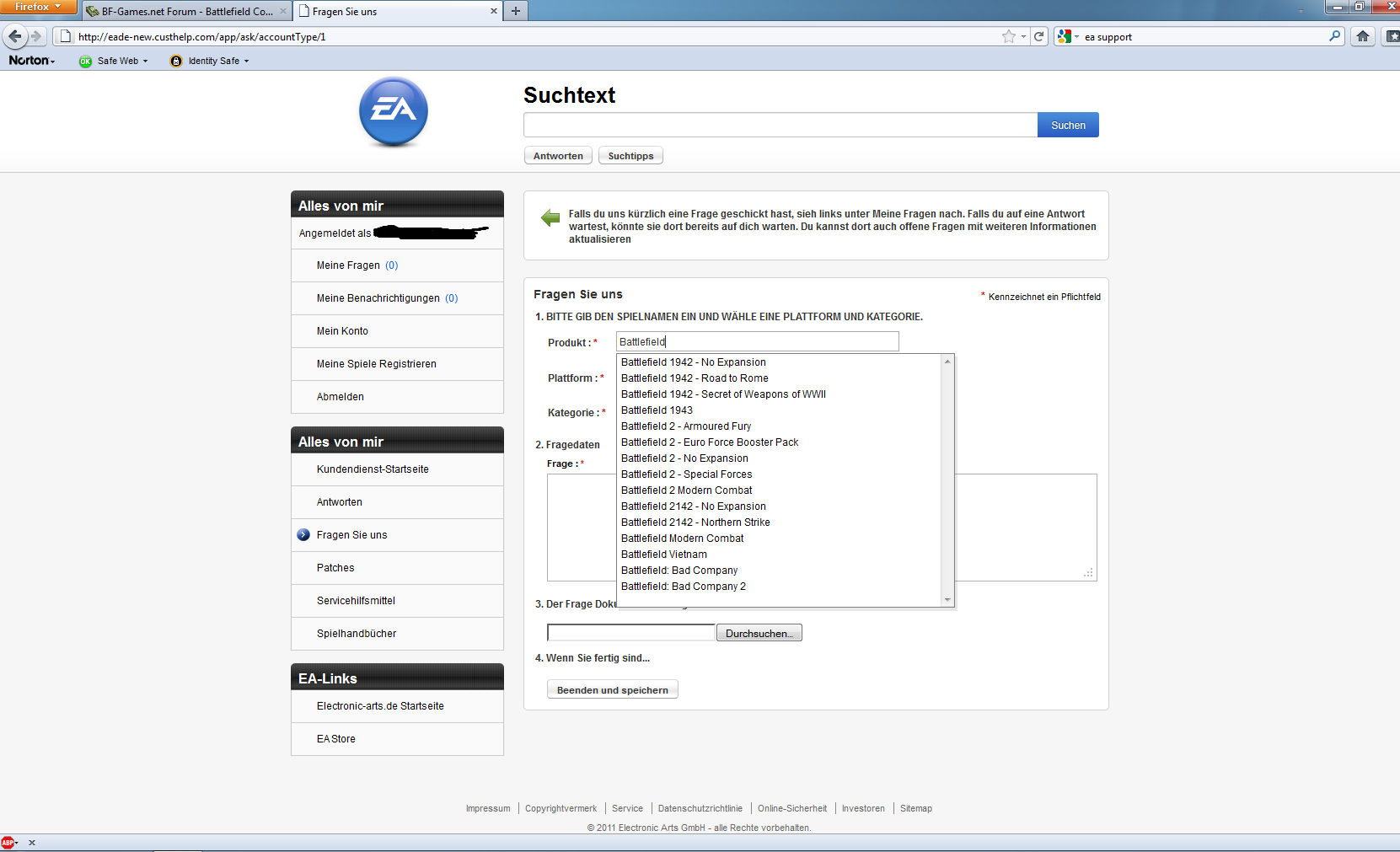The height and width of the screenshot is (852, 1400).
Task: Select Battlefield 2142 - Northern Strike
Action: tap(695, 522)
